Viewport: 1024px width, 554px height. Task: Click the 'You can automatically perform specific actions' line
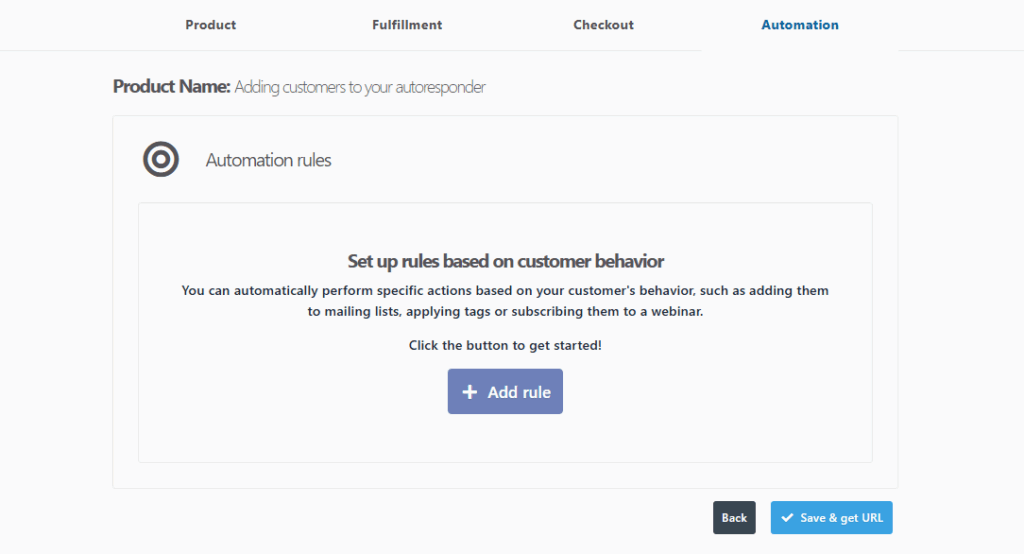pyautogui.click(x=505, y=291)
